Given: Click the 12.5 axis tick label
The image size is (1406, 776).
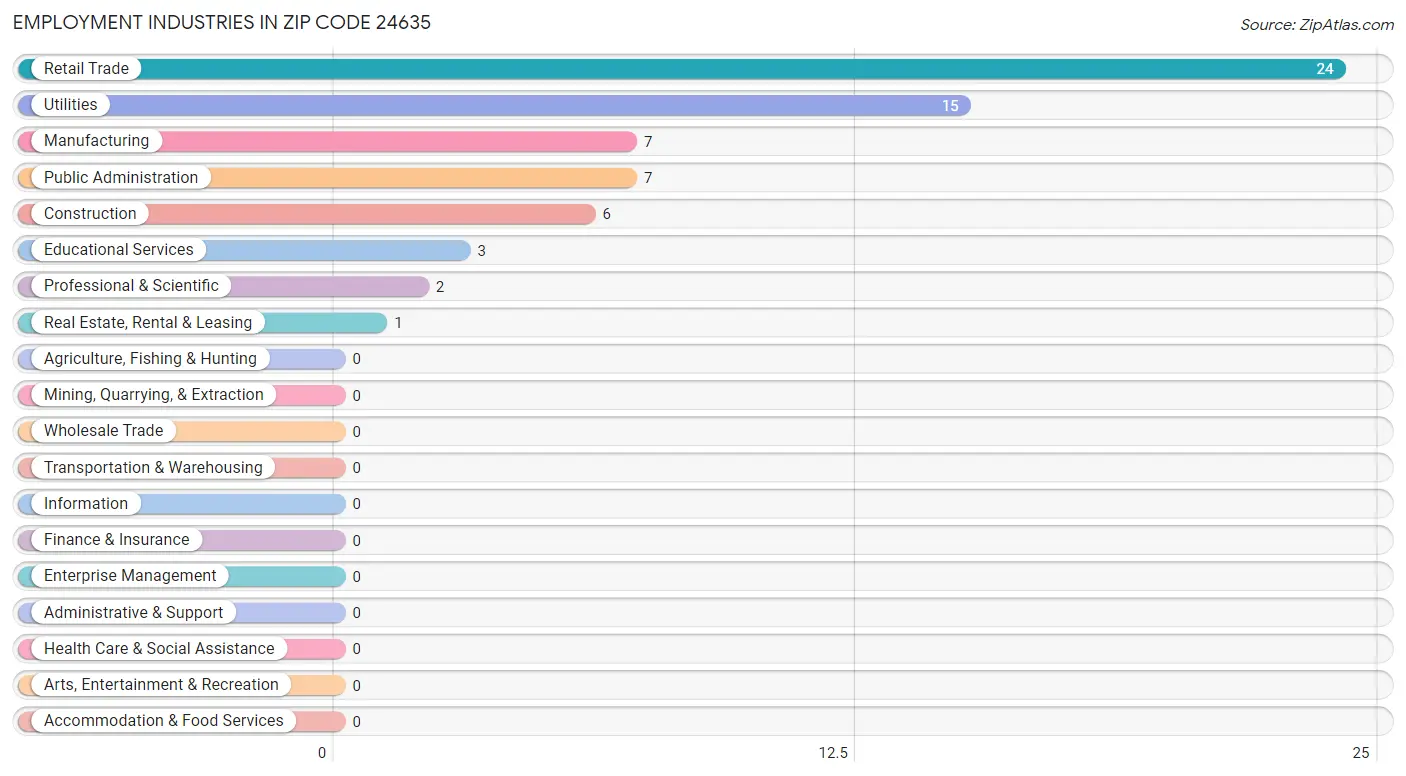Looking at the screenshot, I should pyautogui.click(x=833, y=753).
